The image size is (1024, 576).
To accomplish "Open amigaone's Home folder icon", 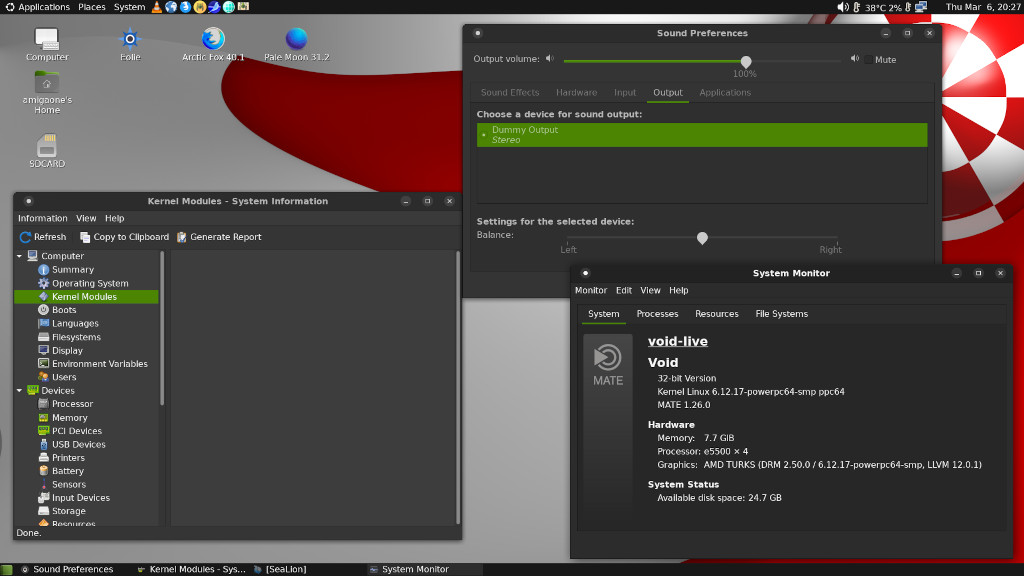I will [x=47, y=92].
